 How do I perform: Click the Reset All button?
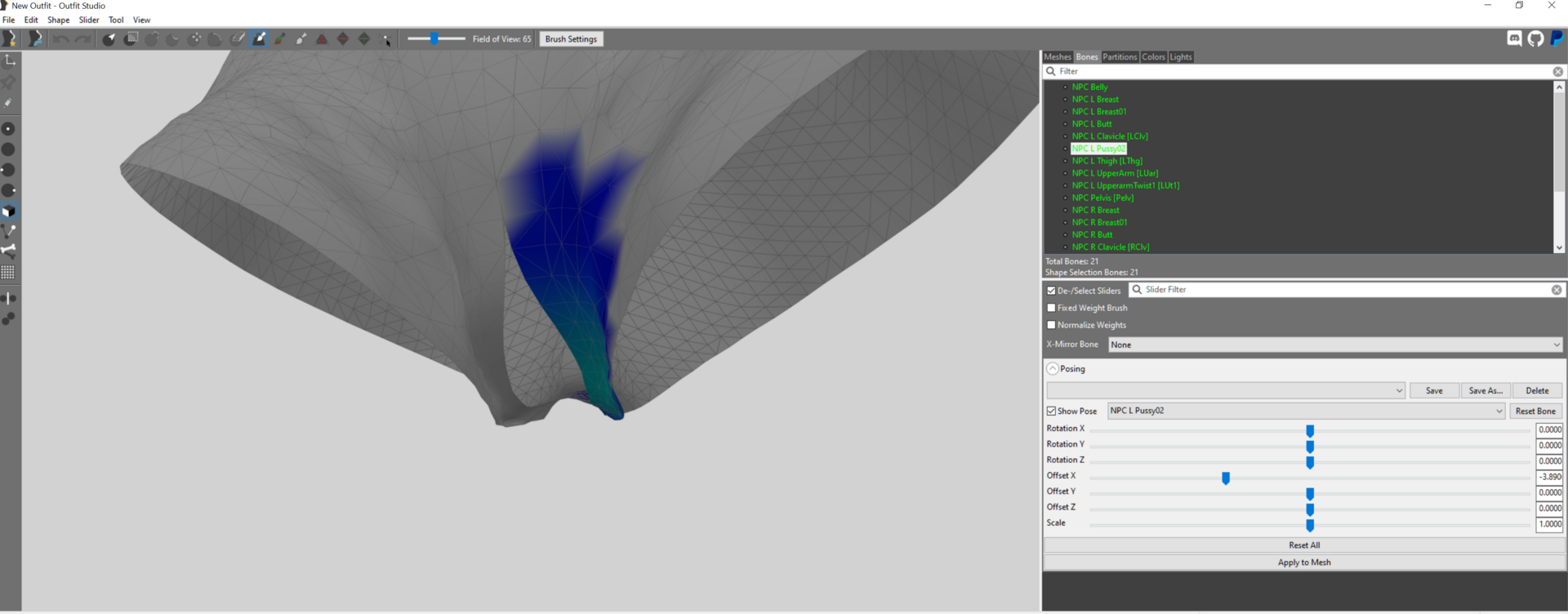click(1304, 545)
